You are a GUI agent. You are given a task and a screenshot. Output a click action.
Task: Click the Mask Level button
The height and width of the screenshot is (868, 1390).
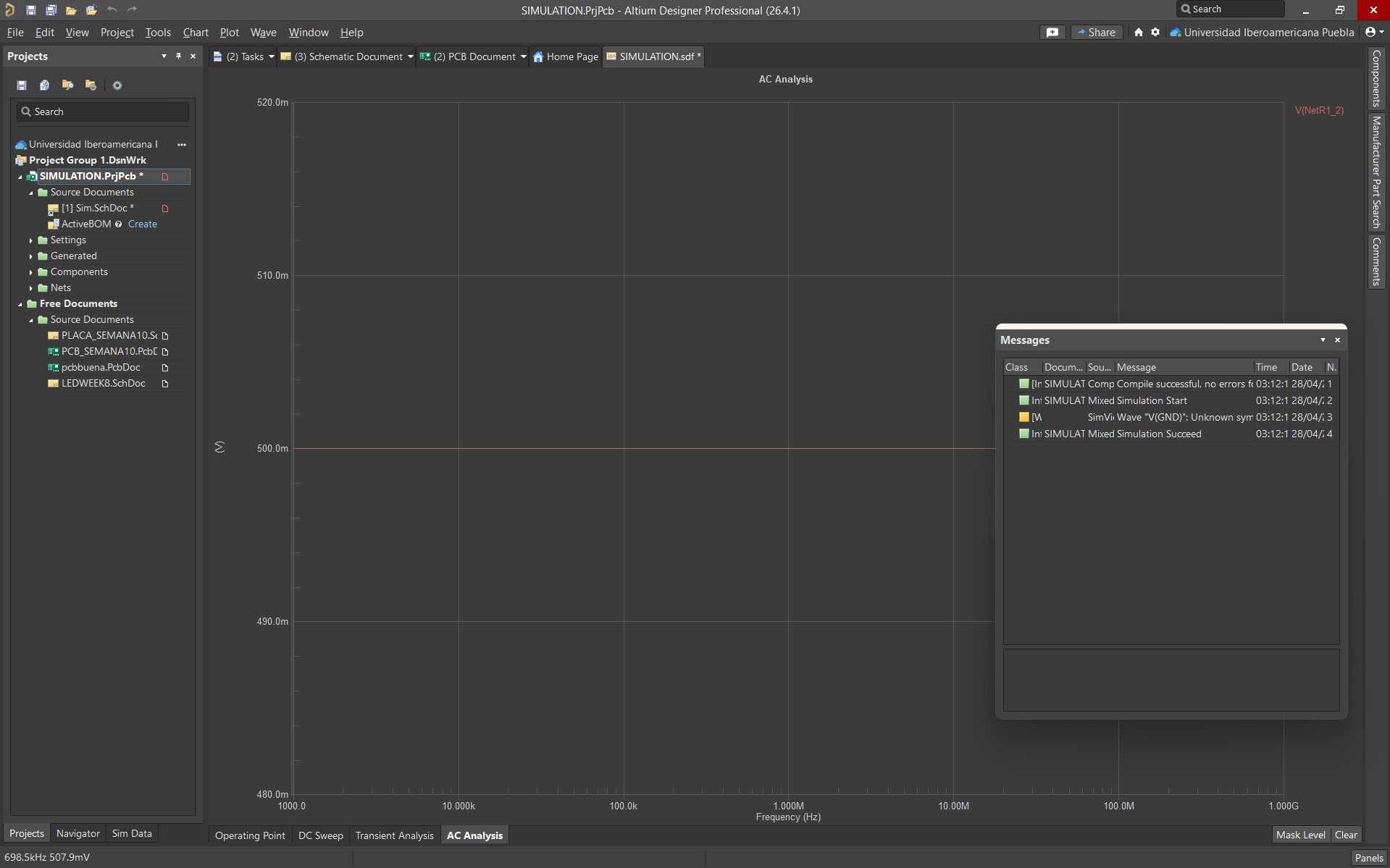tap(1301, 835)
